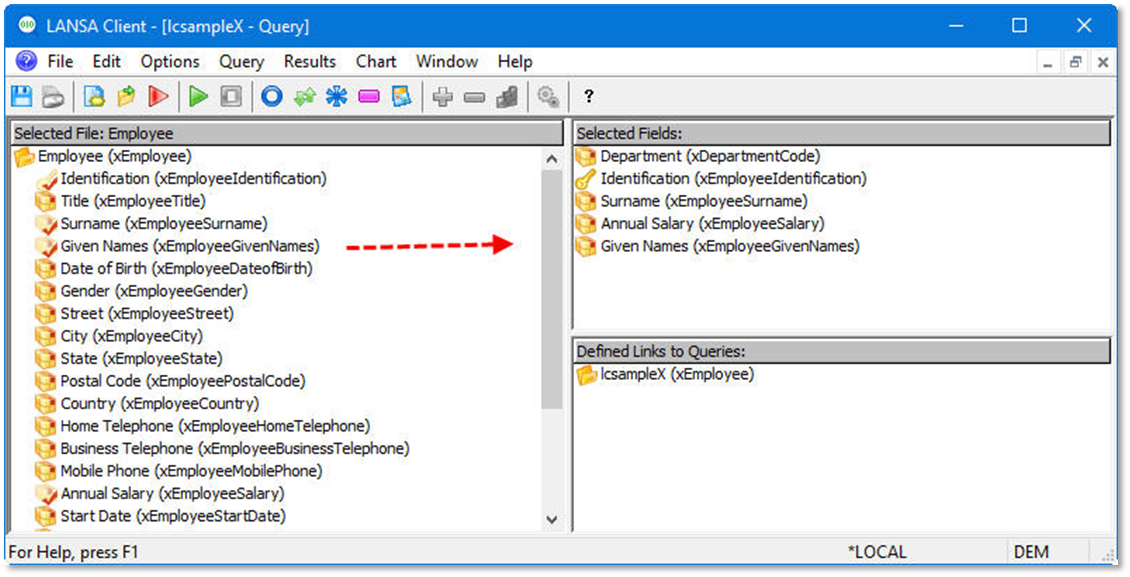
Task: Close the inner query child window
Action: coord(1103,63)
